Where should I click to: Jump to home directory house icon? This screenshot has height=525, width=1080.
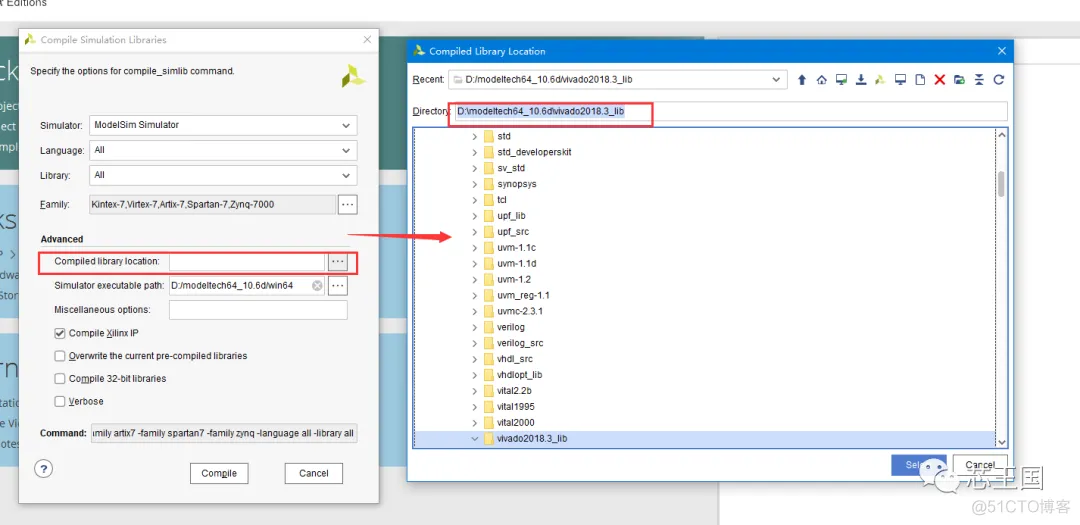tap(821, 80)
